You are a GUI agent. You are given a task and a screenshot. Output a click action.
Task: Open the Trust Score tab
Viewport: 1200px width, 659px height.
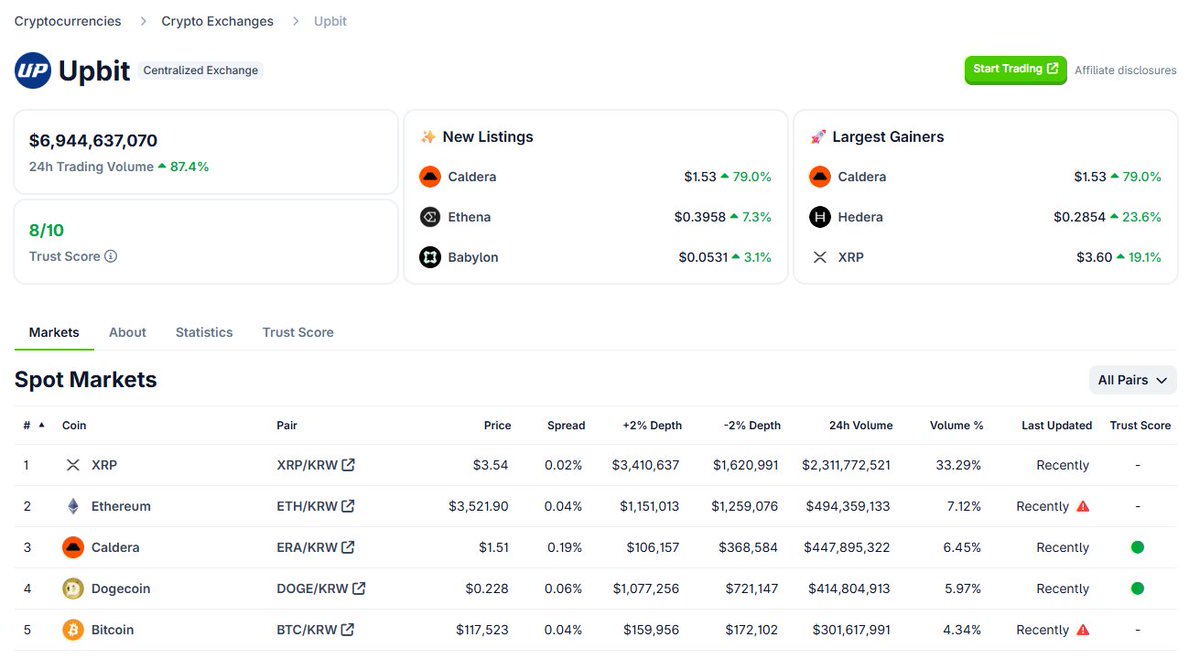298,332
